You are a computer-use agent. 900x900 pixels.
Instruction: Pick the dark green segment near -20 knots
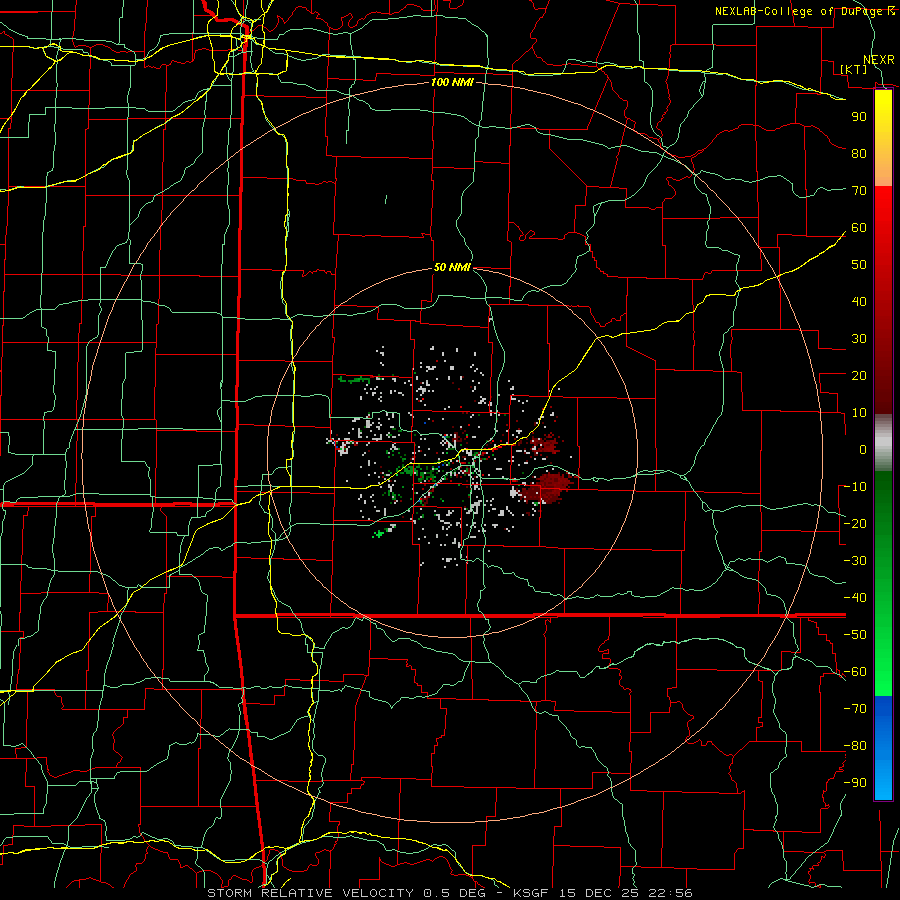[883, 519]
